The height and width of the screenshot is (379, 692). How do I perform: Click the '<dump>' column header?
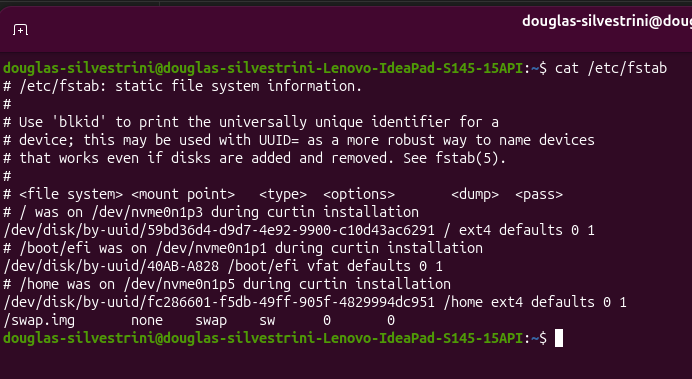[x=475, y=194]
